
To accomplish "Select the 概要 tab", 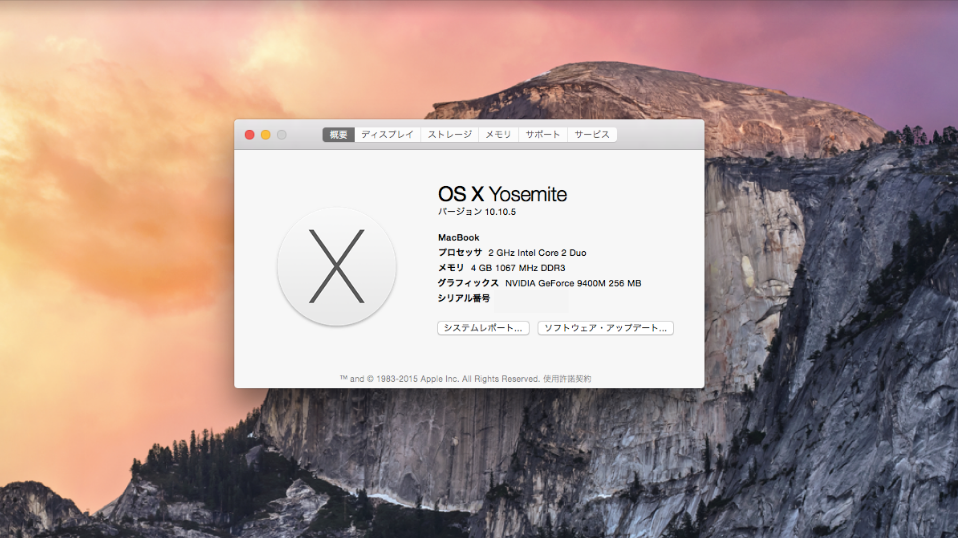I will point(338,134).
